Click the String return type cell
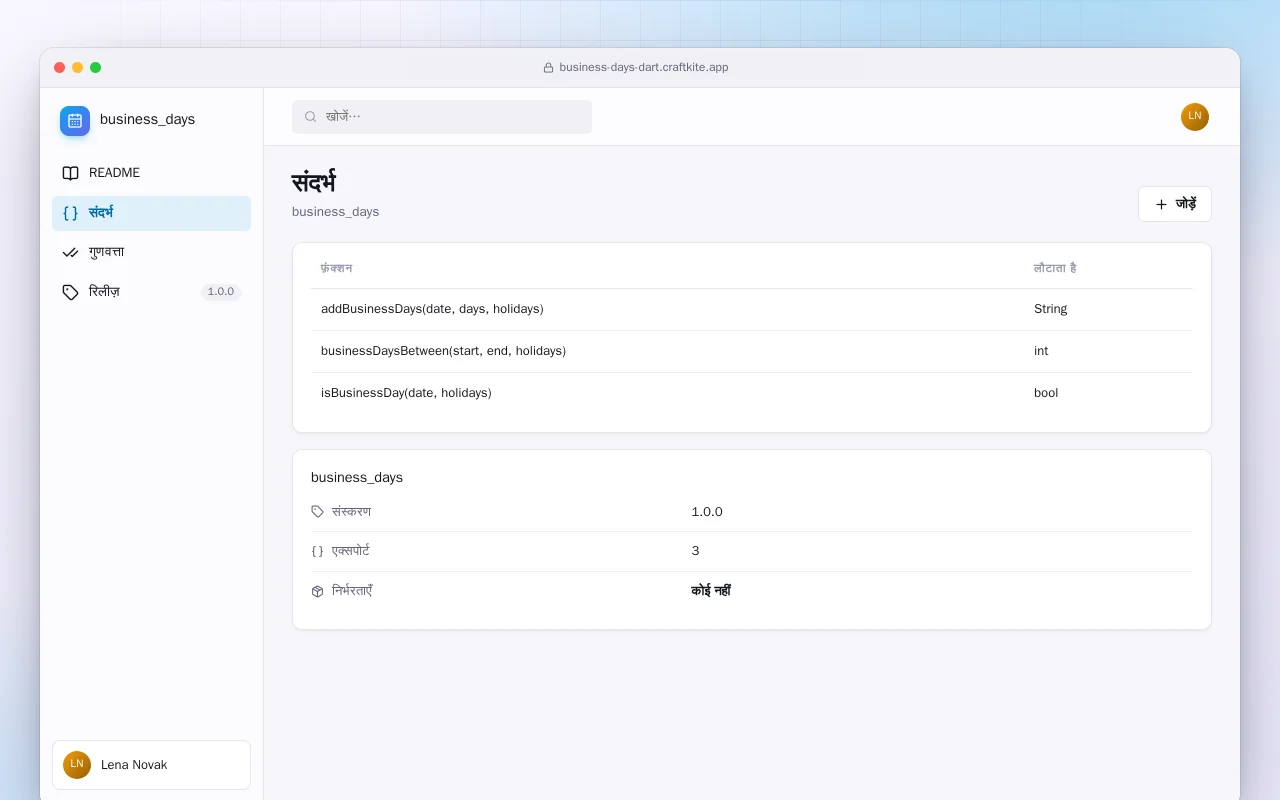This screenshot has height=800, width=1280. [x=1051, y=309]
